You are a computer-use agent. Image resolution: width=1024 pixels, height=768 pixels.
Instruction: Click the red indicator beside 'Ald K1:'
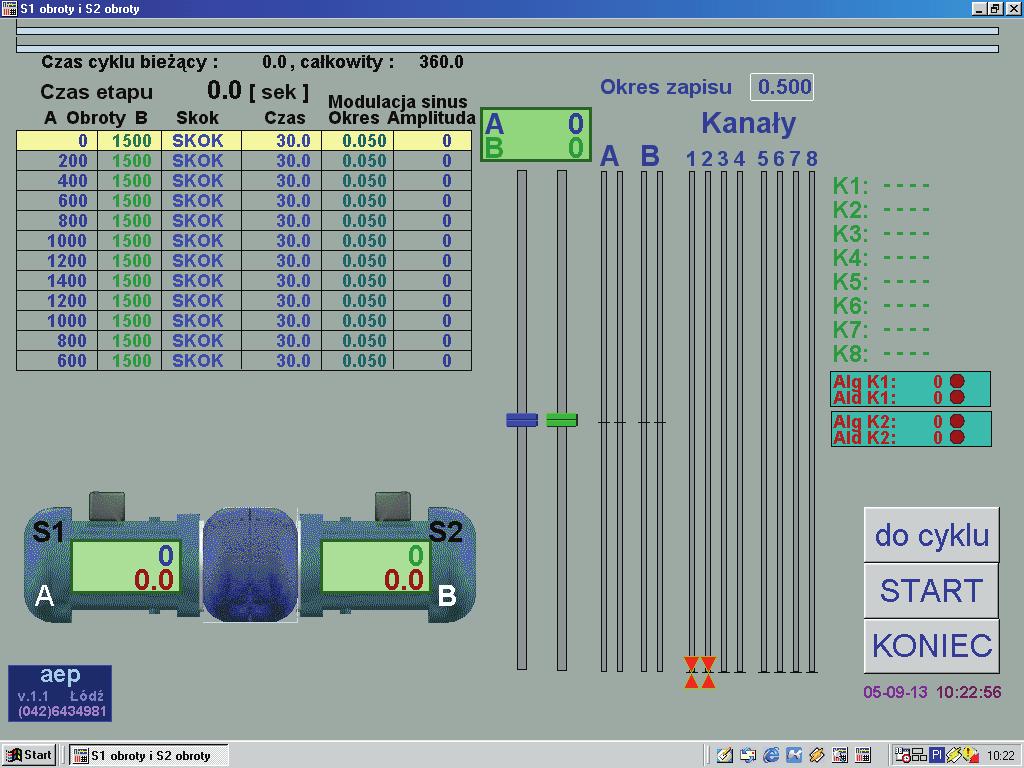tap(957, 397)
